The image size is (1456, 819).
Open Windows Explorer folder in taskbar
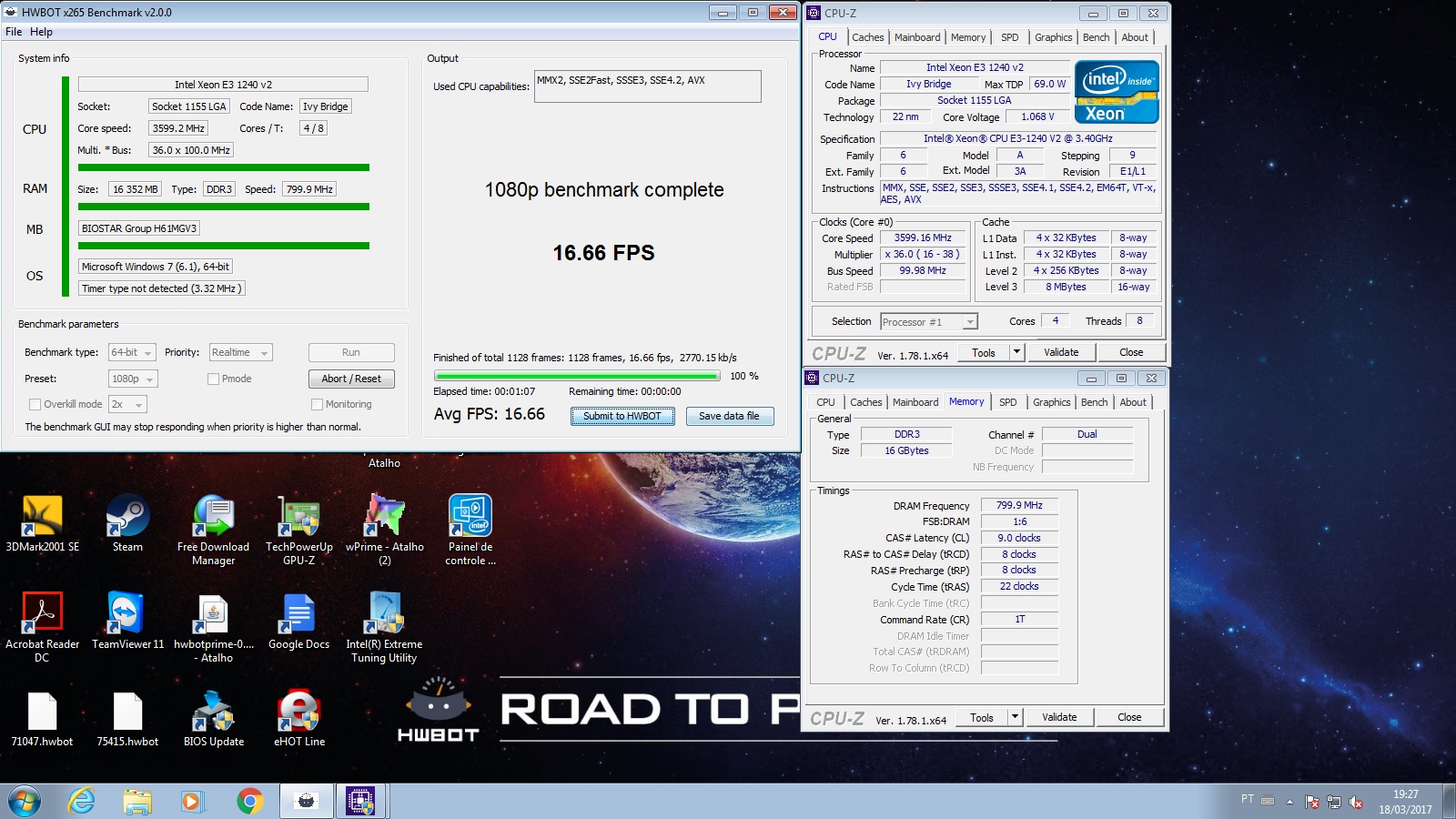[x=137, y=802]
